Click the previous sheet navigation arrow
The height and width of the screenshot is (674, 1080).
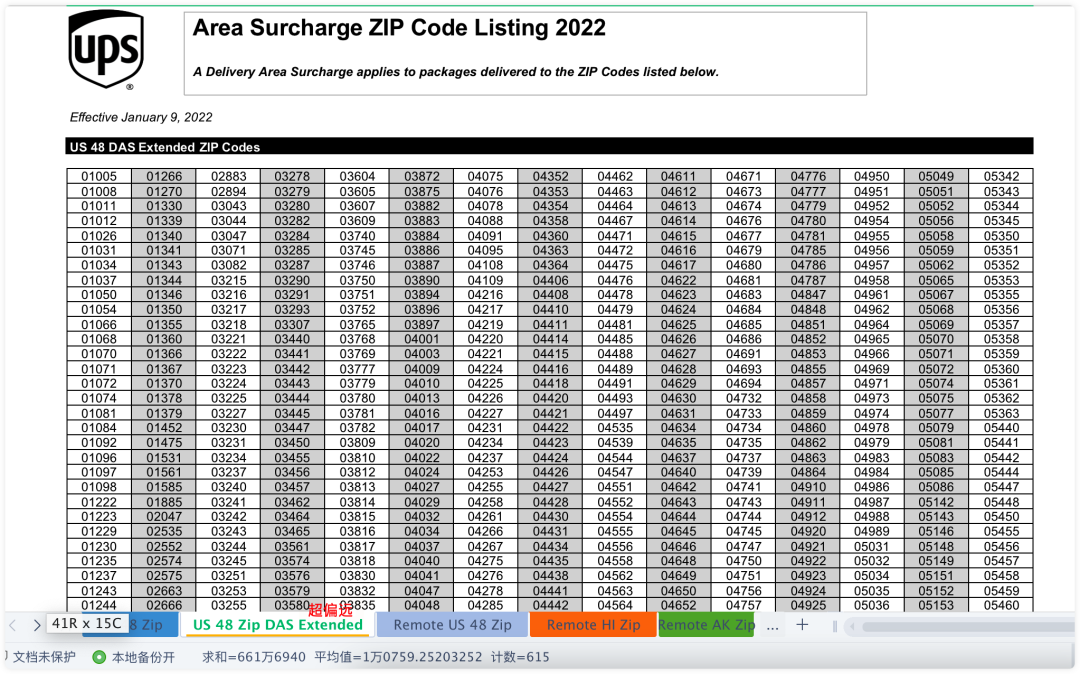[12, 625]
